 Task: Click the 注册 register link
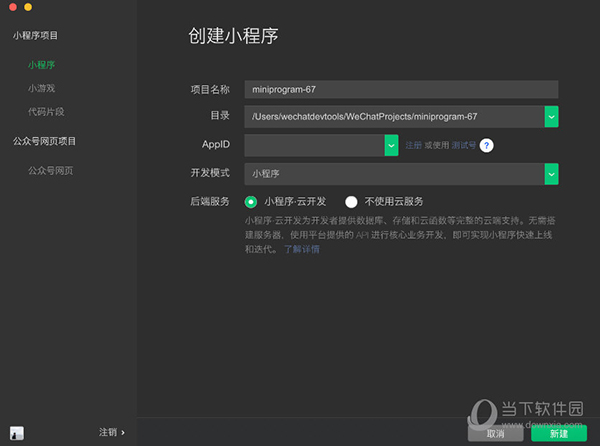pos(413,145)
